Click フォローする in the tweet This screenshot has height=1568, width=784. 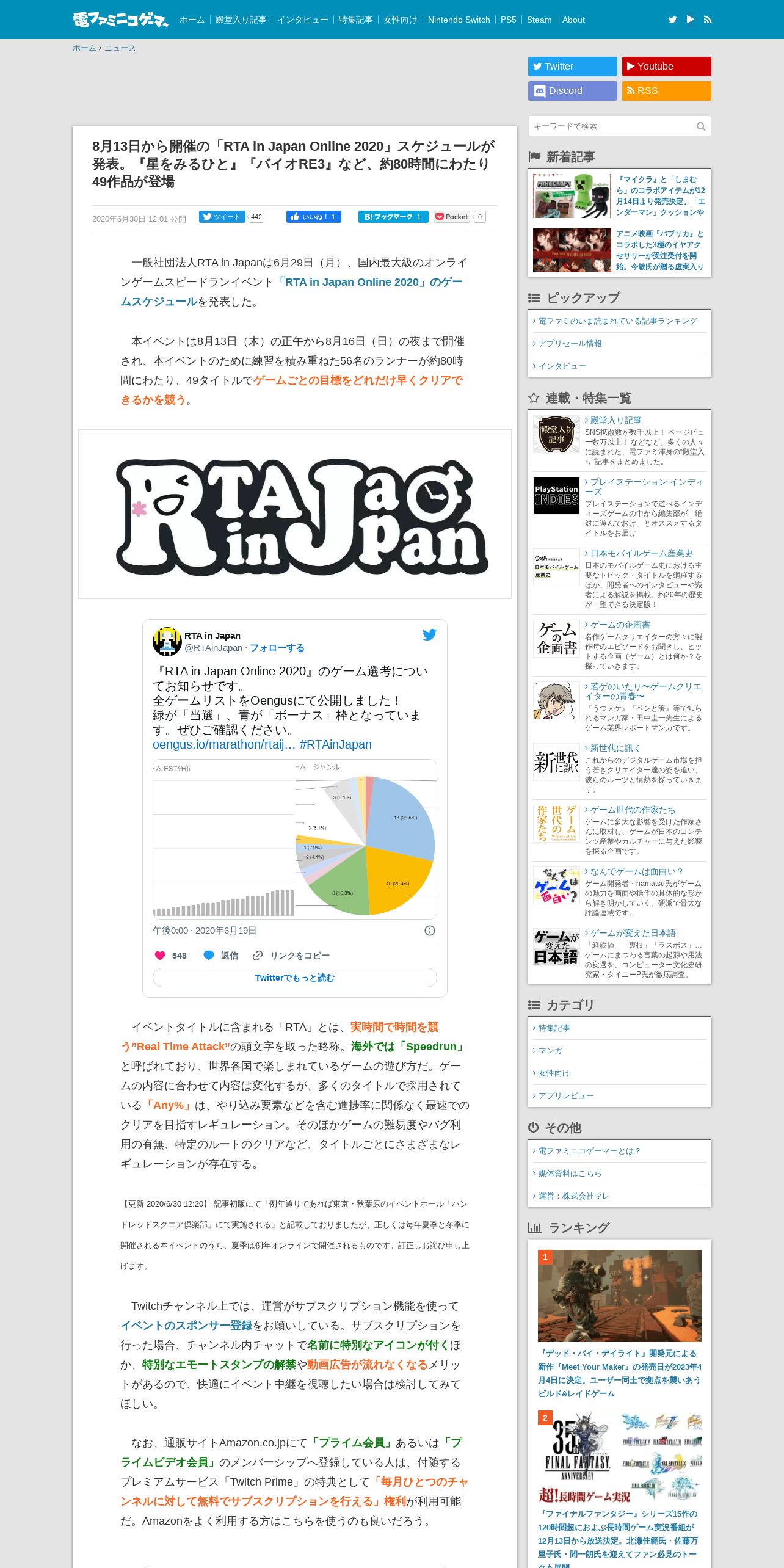277,648
